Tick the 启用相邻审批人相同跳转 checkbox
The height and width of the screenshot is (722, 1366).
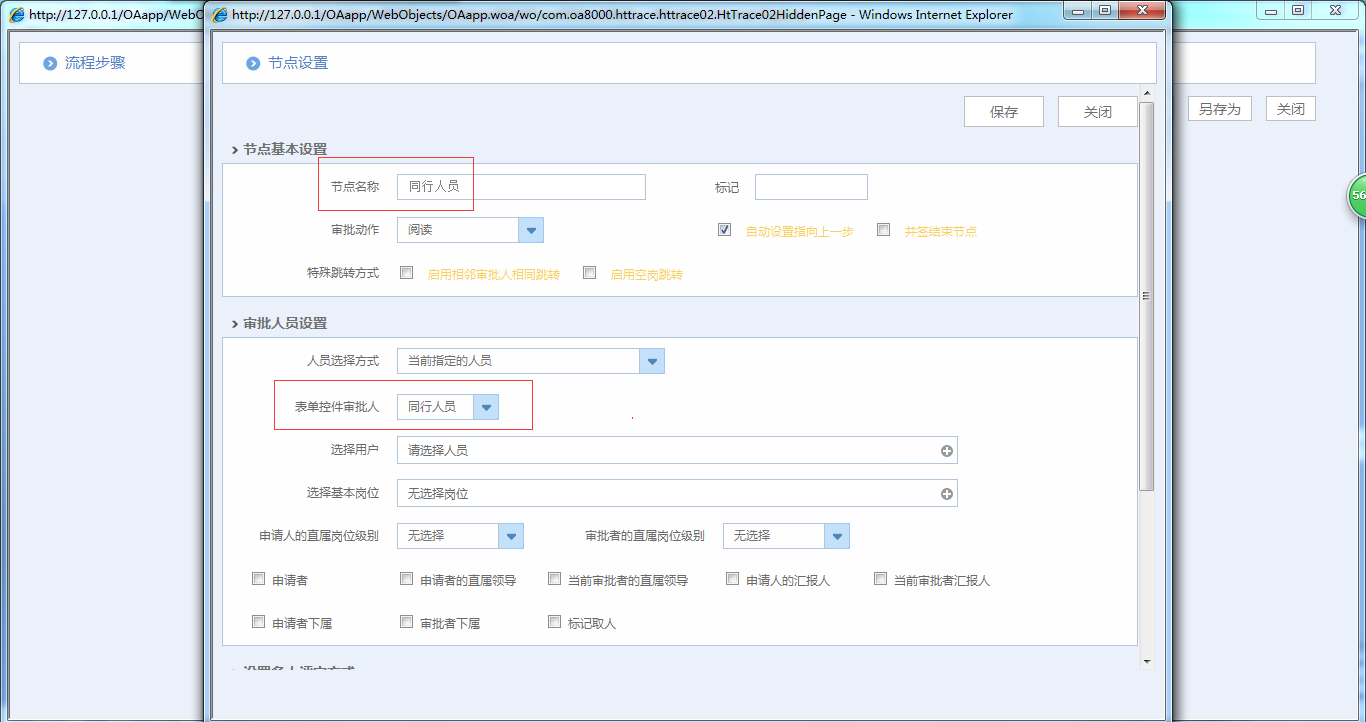coord(406,273)
